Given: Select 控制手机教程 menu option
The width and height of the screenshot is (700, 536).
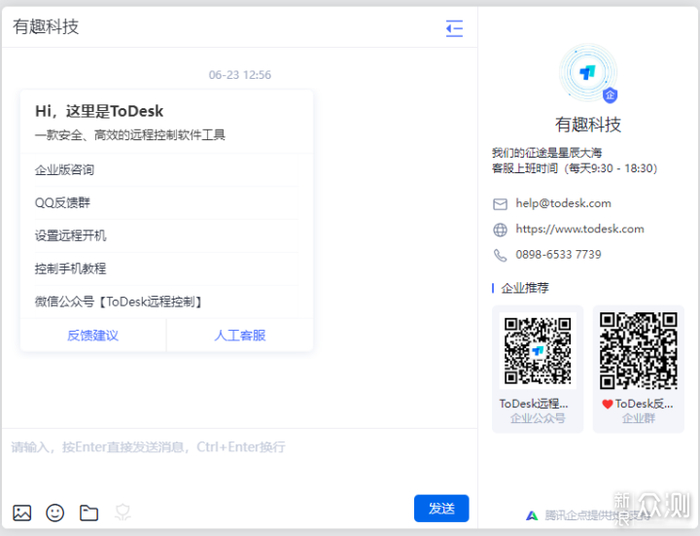Looking at the screenshot, I should (167, 269).
